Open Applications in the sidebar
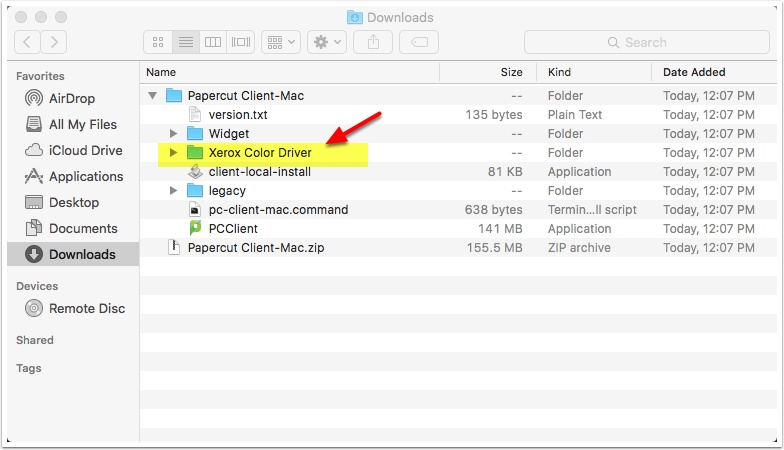784x450 pixels. pyautogui.click(x=73, y=176)
